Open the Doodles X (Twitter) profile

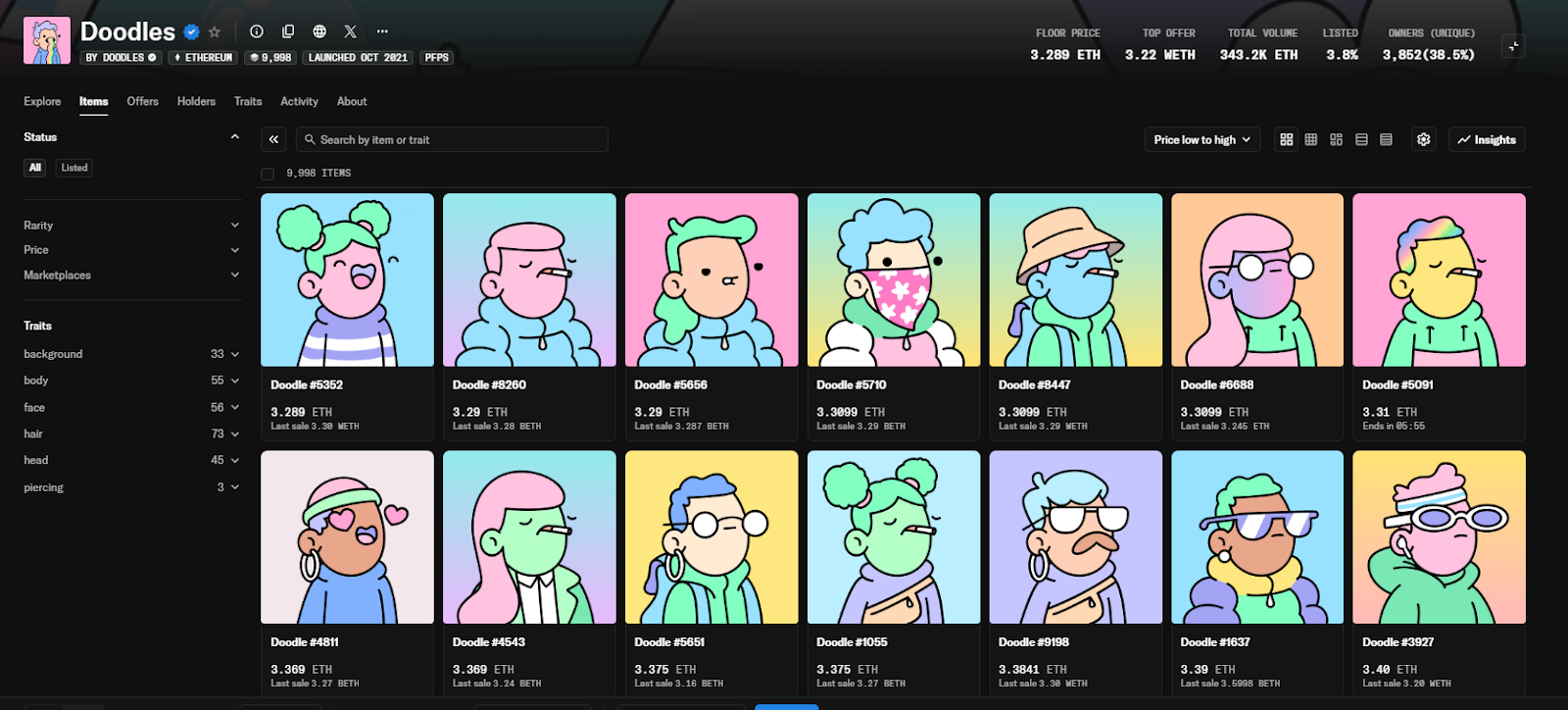351,31
